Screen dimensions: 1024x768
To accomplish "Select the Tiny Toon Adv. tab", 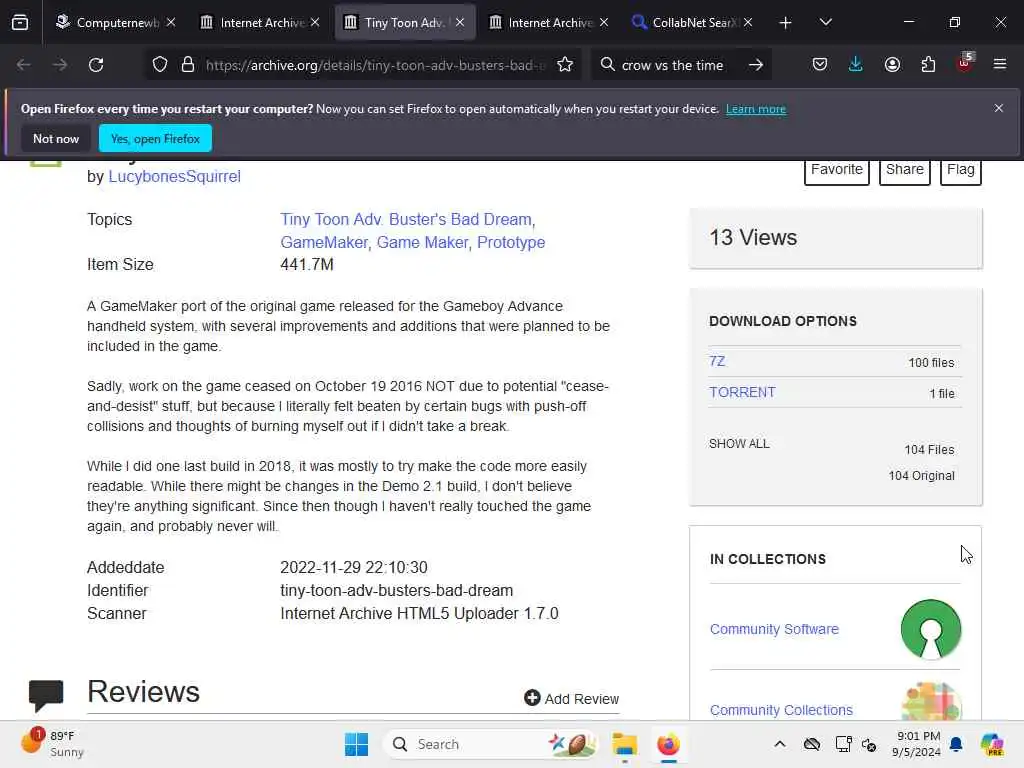I will click(x=404, y=22).
